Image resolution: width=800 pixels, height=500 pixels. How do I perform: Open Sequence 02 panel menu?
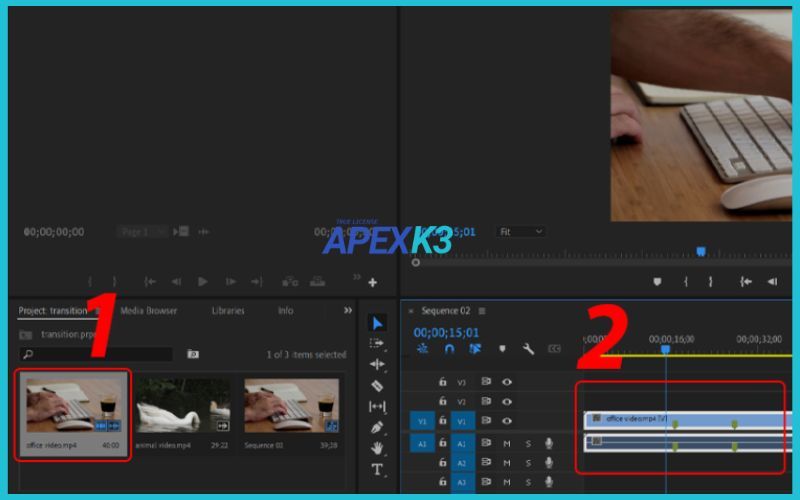[x=482, y=311]
